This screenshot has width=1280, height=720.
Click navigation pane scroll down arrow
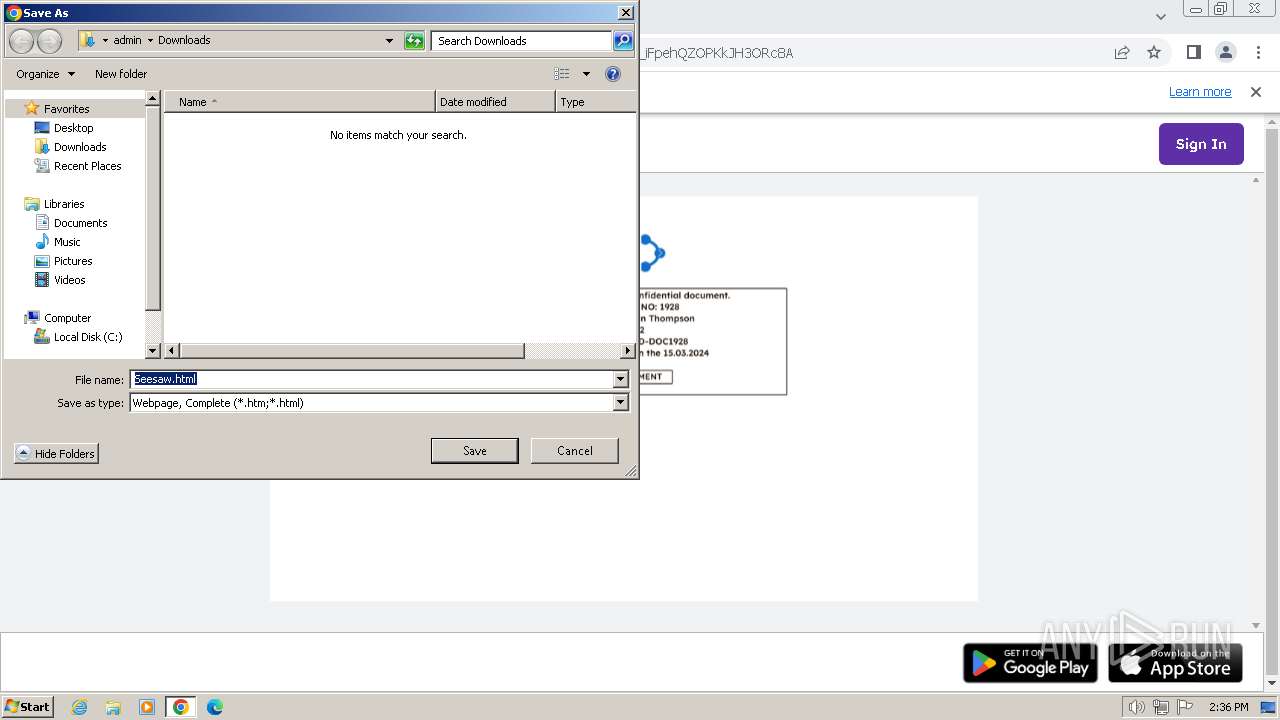tap(153, 351)
